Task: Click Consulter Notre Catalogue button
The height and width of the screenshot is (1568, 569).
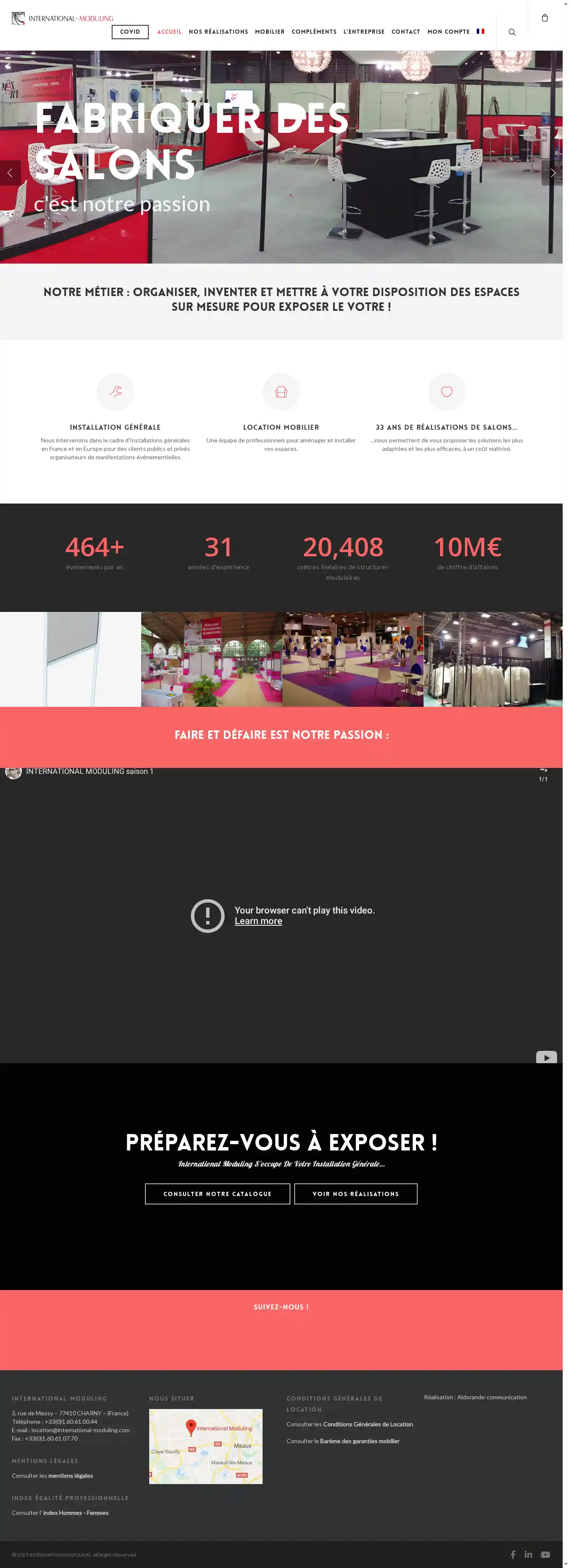Action: click(x=217, y=1194)
